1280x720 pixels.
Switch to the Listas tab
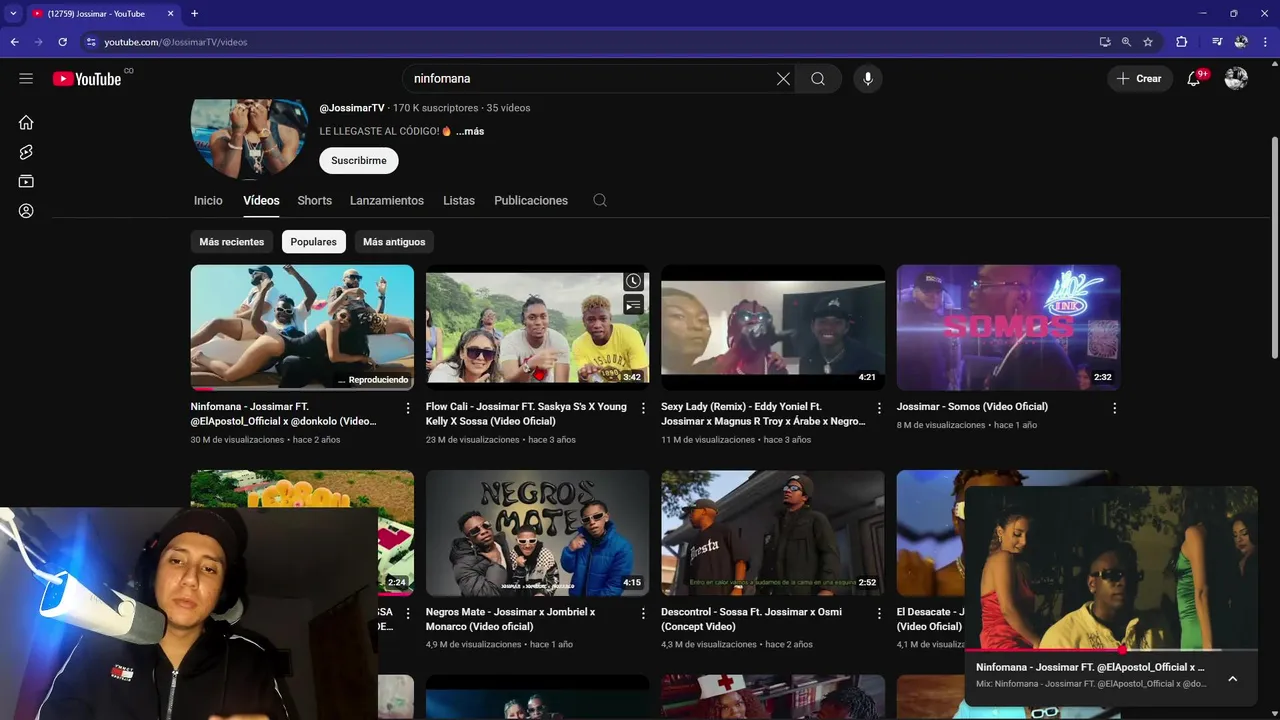pos(459,200)
